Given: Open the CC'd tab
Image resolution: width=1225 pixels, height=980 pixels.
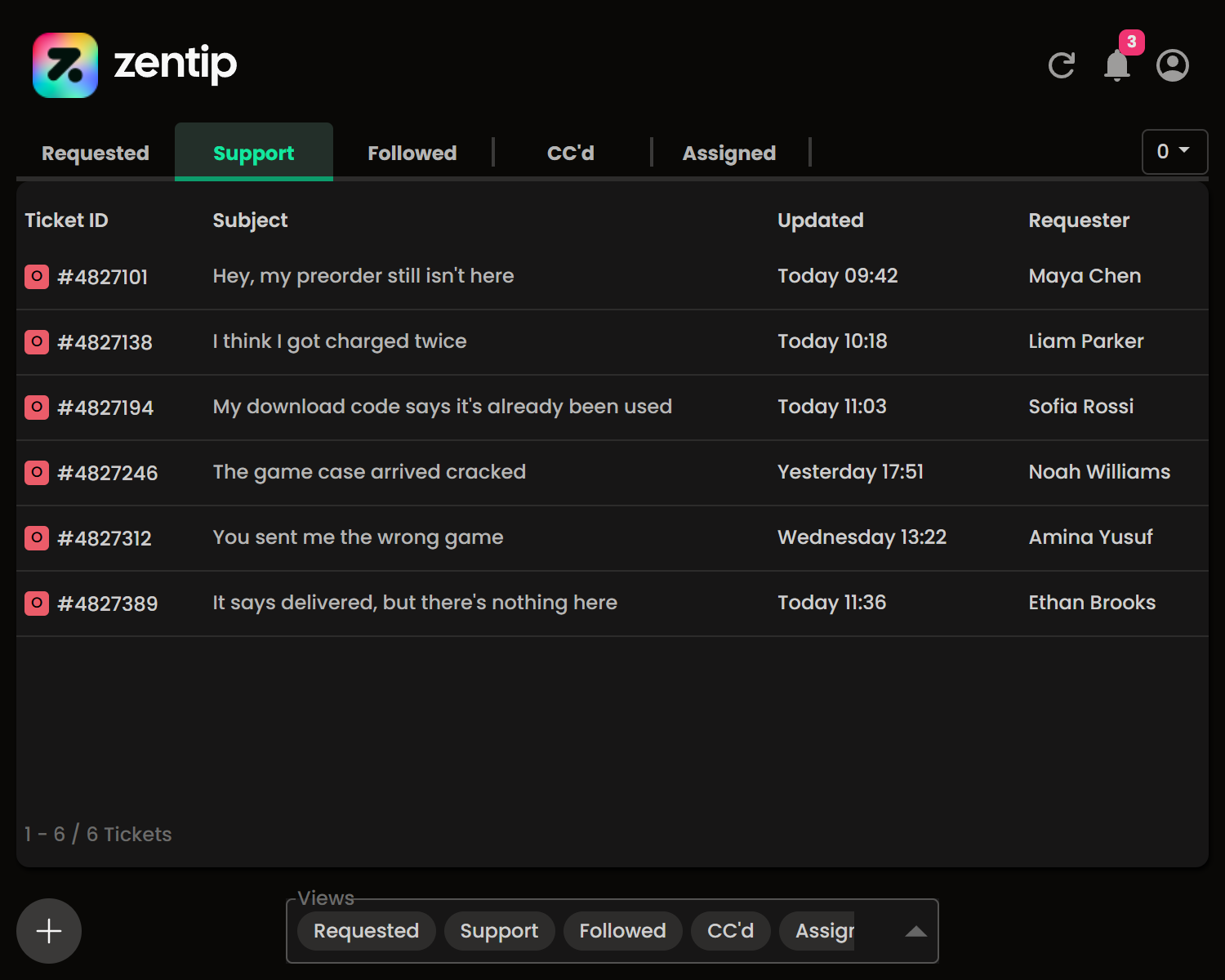Looking at the screenshot, I should [571, 153].
